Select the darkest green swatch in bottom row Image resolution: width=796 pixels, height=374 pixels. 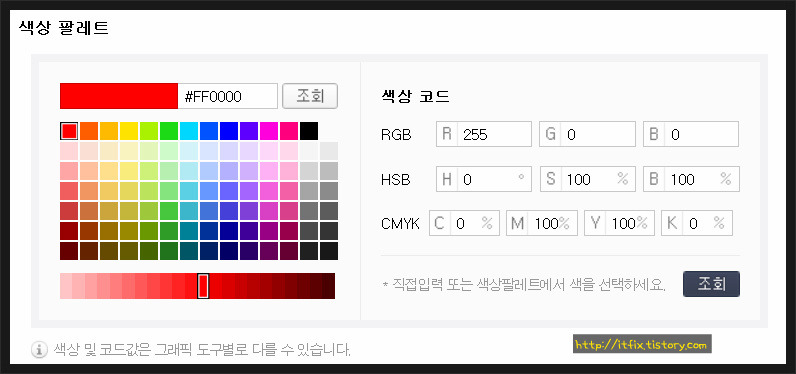click(169, 251)
